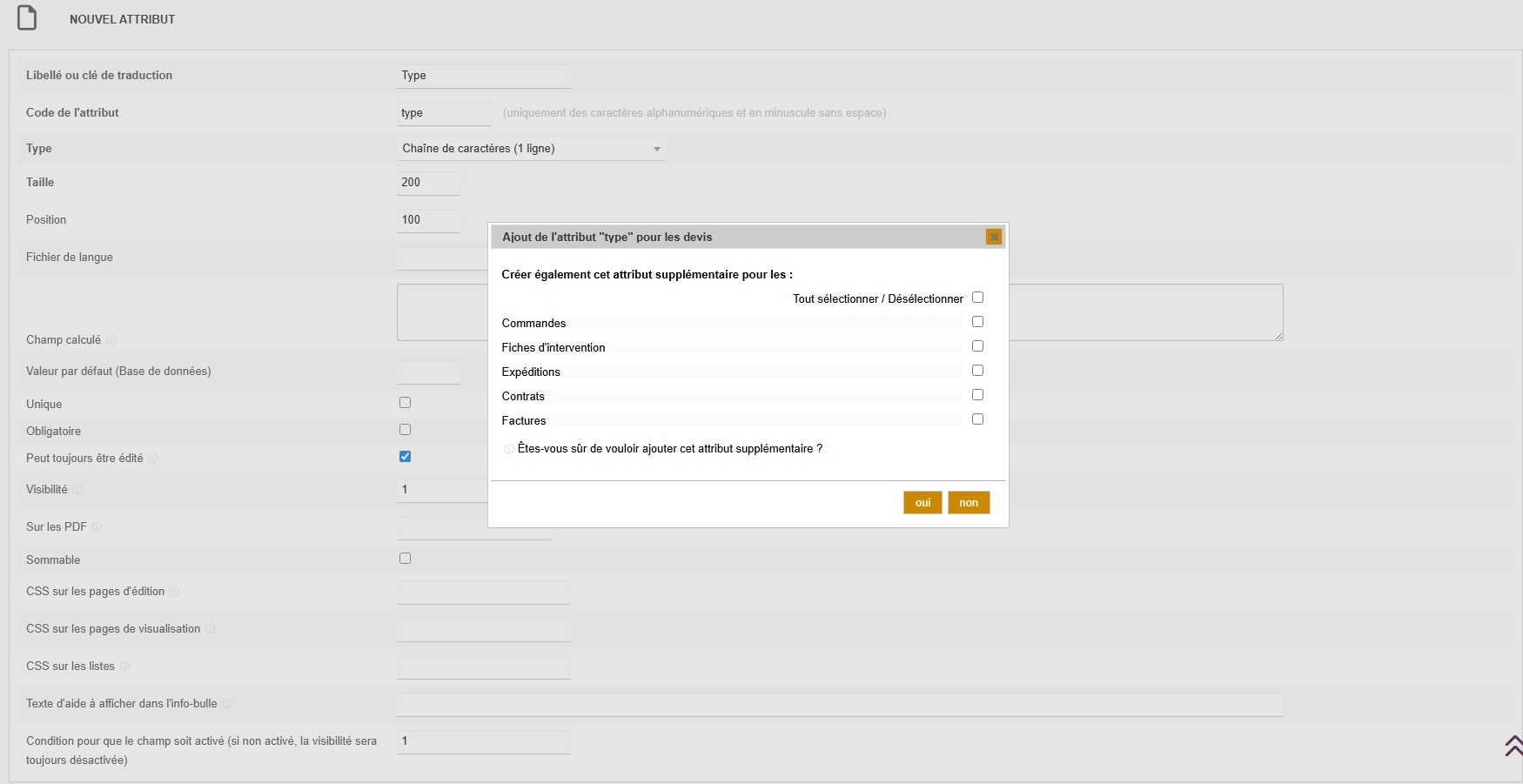This screenshot has width=1523, height=784.
Task: Click info icon beside Texte d'aide label
Action: pos(227,704)
